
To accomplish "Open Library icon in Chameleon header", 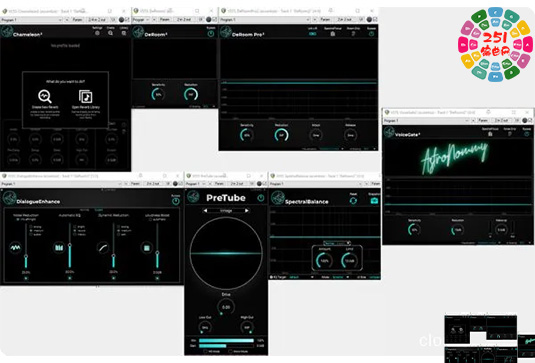I will (124, 33).
